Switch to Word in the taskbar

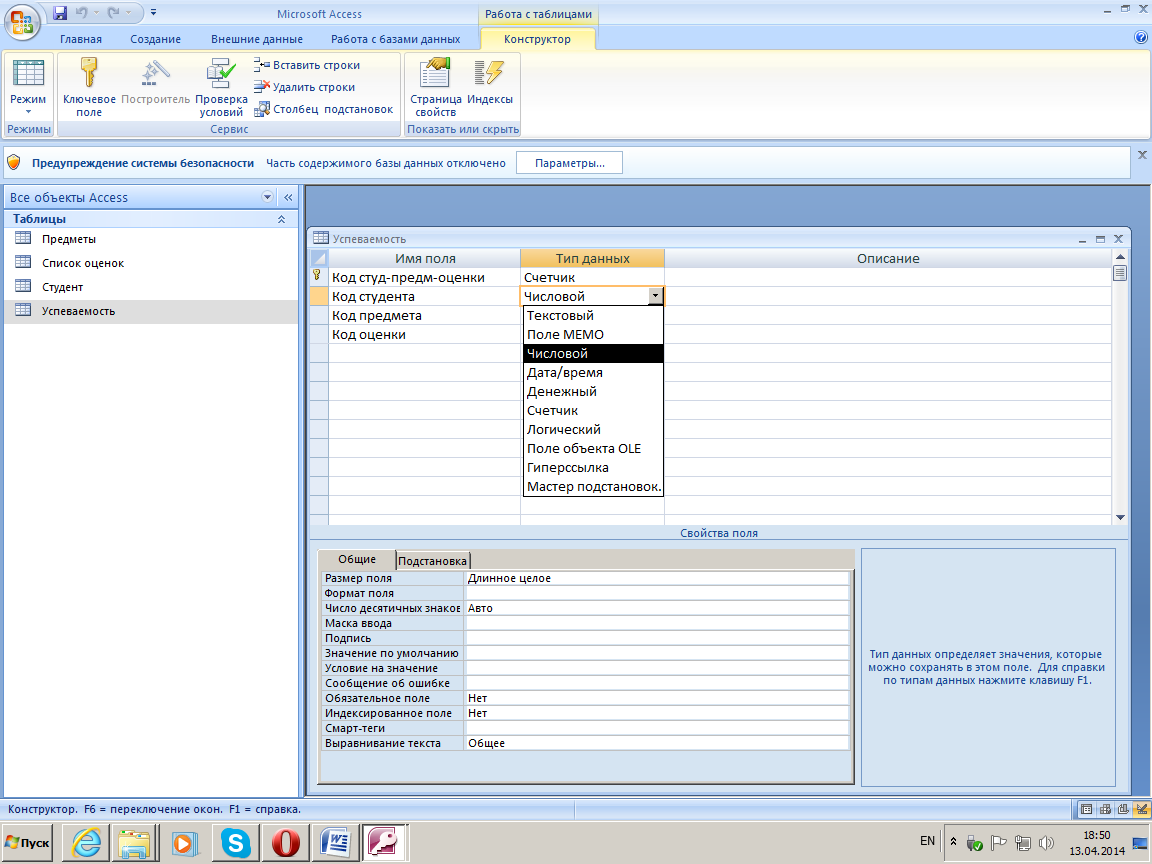[335, 842]
